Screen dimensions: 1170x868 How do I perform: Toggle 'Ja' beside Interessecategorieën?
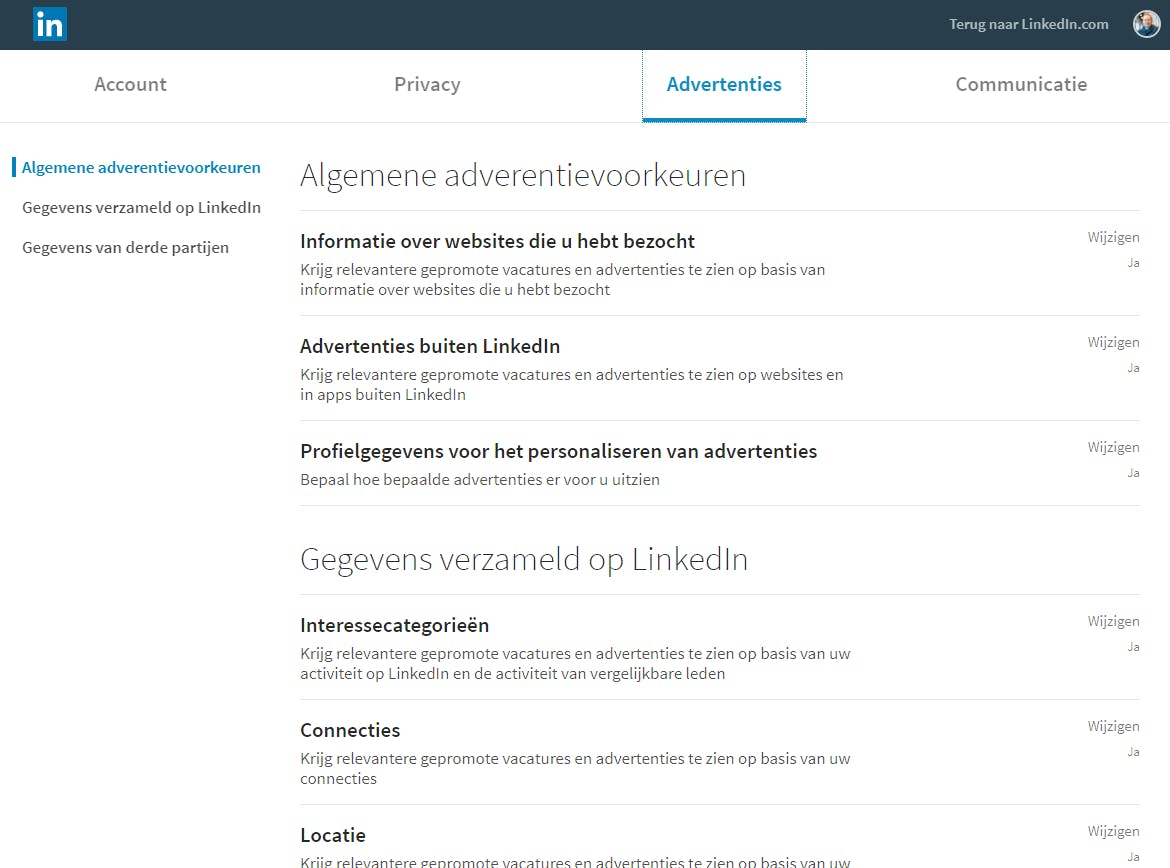[x=1133, y=647]
